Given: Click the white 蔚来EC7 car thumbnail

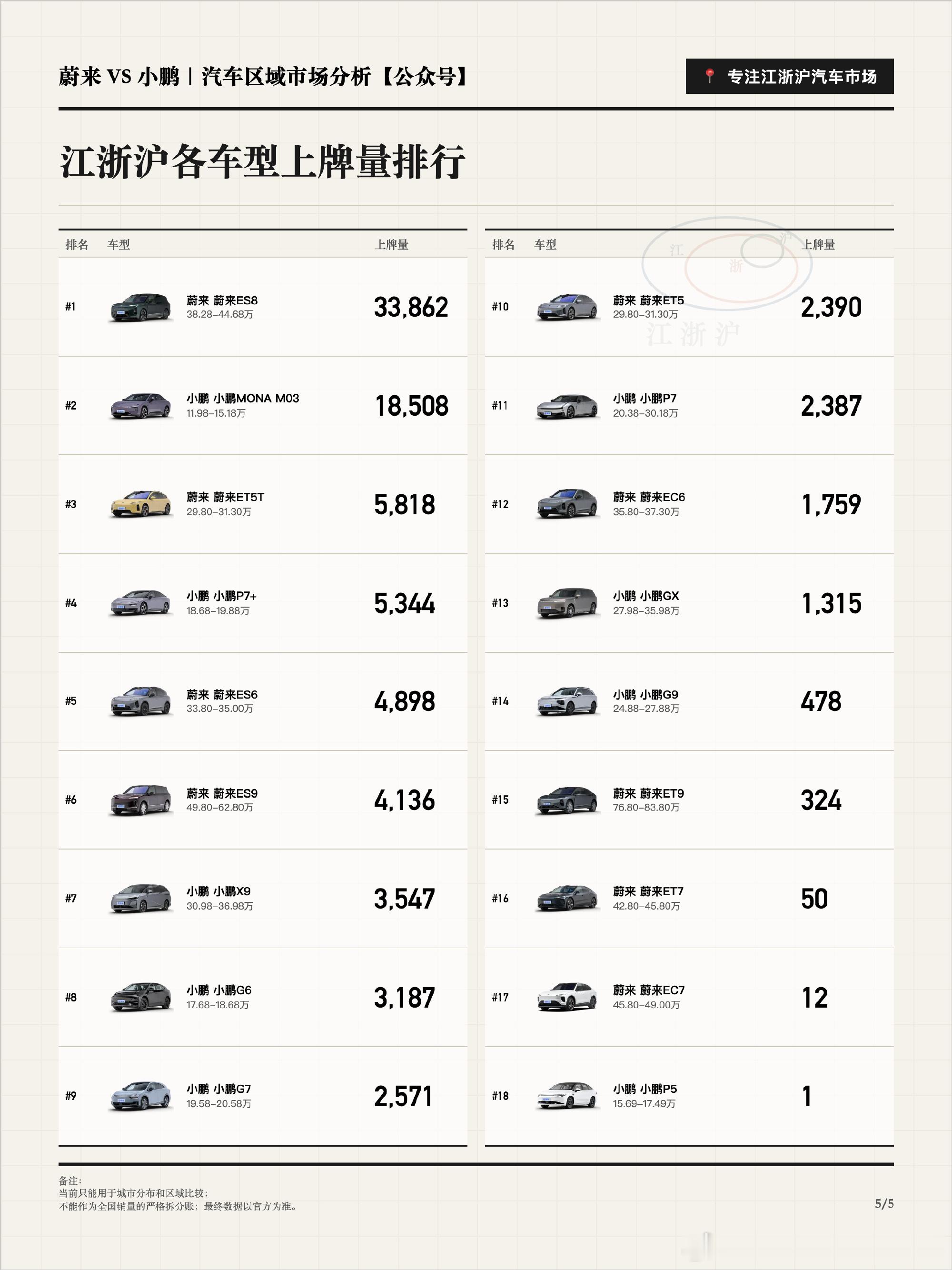Looking at the screenshot, I should click(567, 997).
